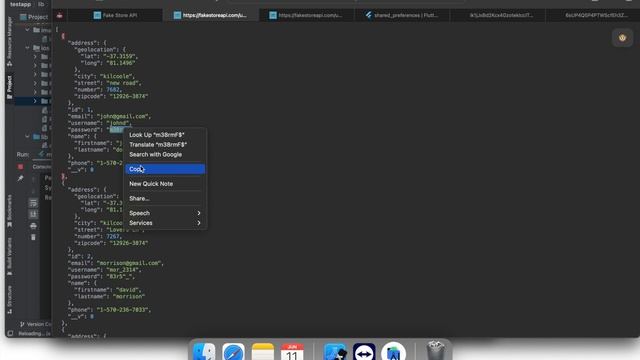Collapse the first expanded project folder
The height and width of the screenshot is (360, 640).
(x=27, y=30)
